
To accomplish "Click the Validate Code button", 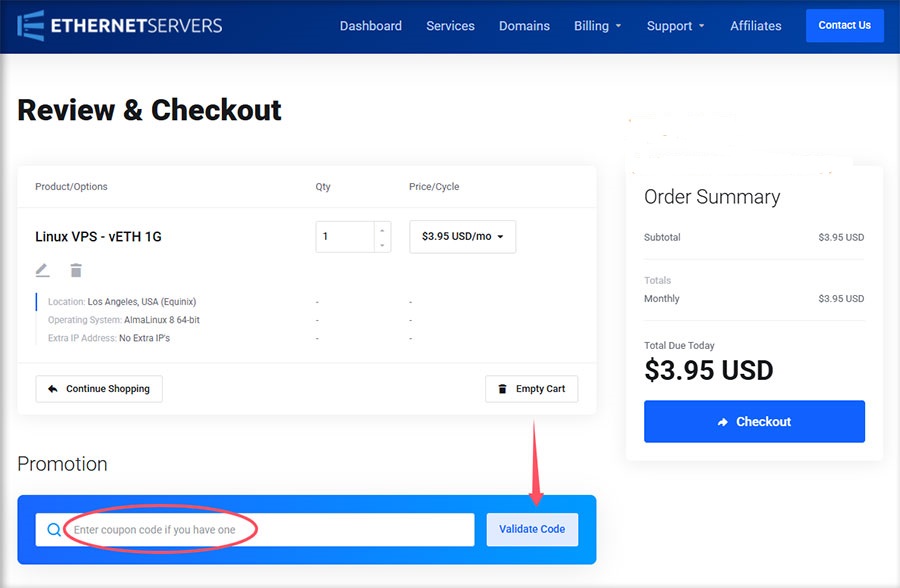I will tap(532, 530).
